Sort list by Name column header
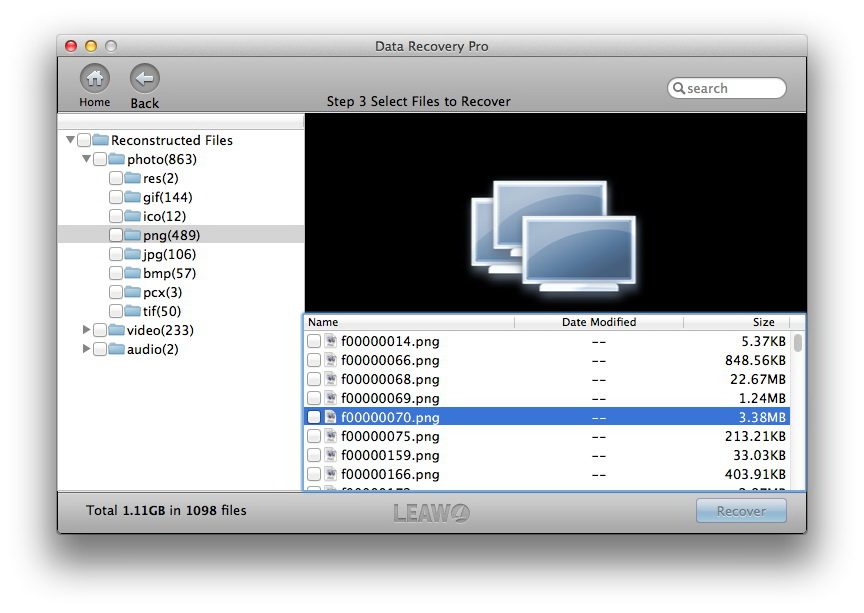The height and width of the screenshot is (613, 864). point(409,322)
